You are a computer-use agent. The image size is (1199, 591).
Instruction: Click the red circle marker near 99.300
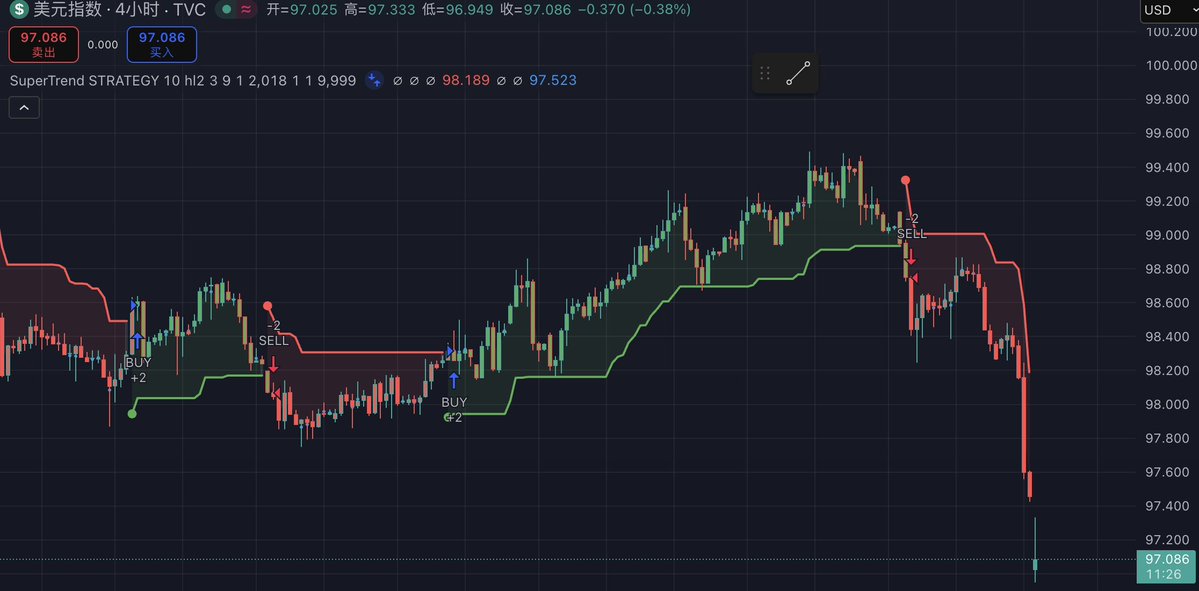coord(905,180)
